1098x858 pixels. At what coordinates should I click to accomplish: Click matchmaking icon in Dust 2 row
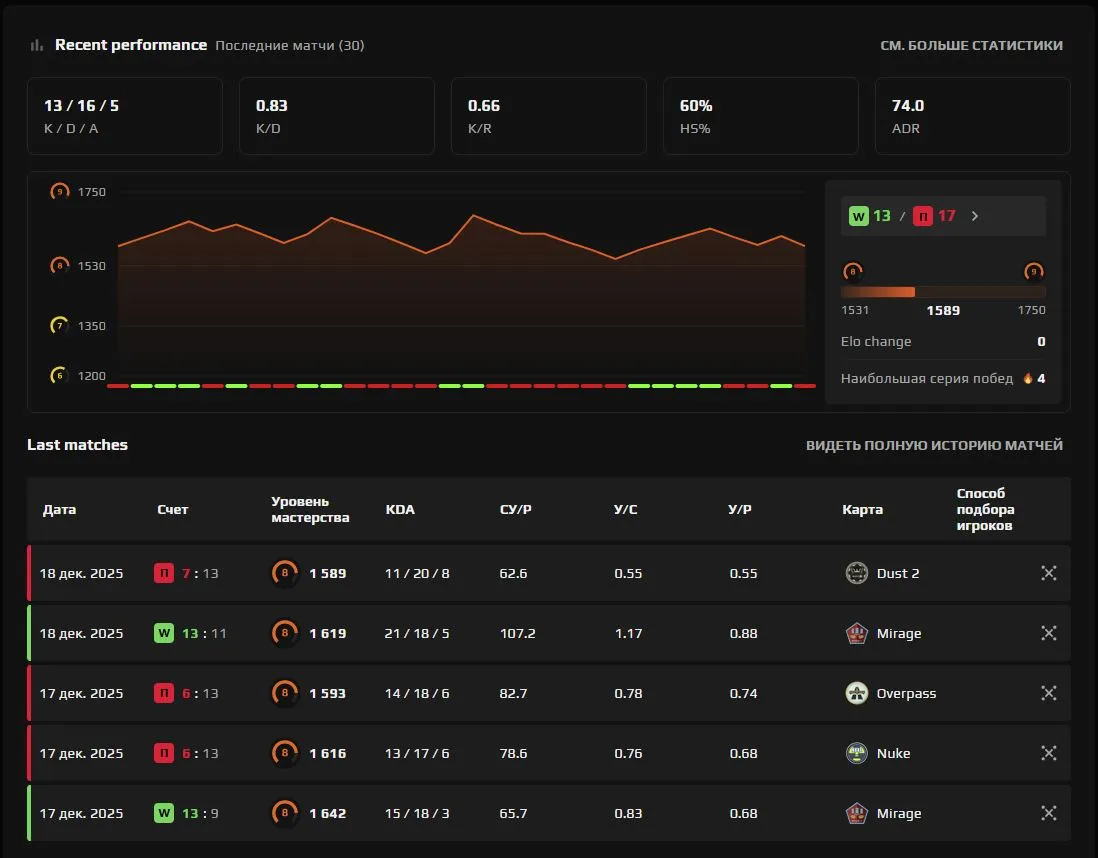[1048, 573]
